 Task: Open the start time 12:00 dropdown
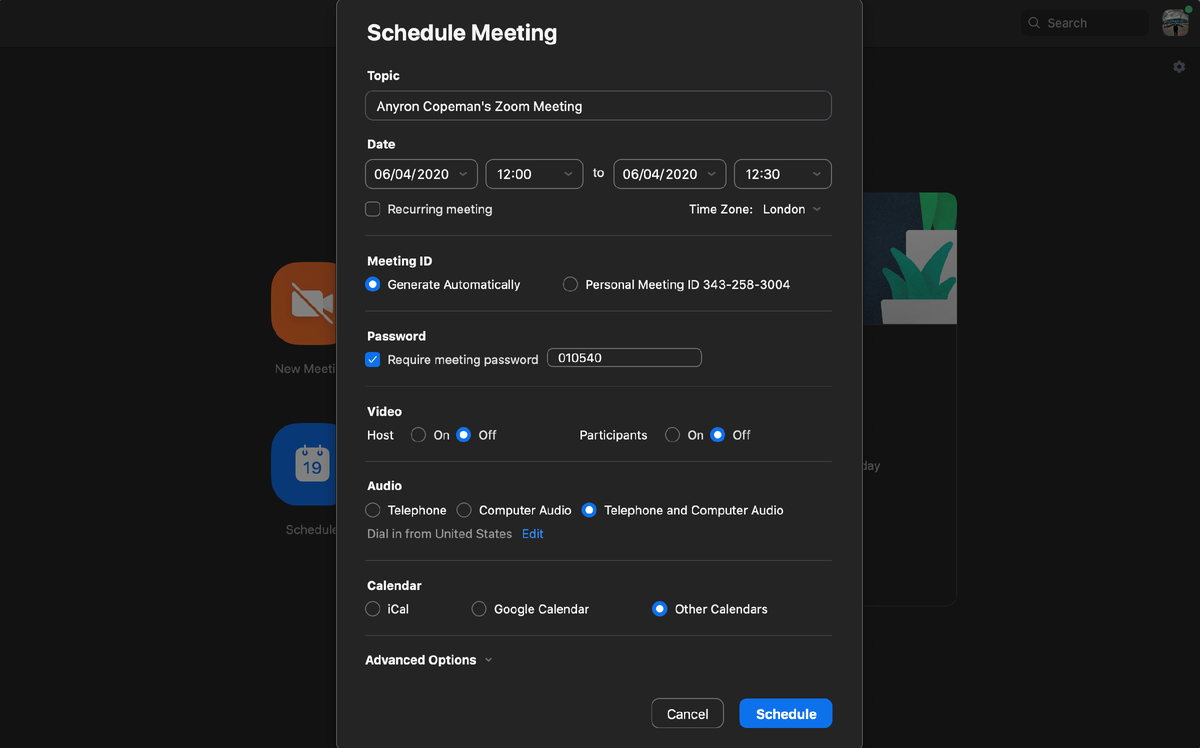[534, 174]
